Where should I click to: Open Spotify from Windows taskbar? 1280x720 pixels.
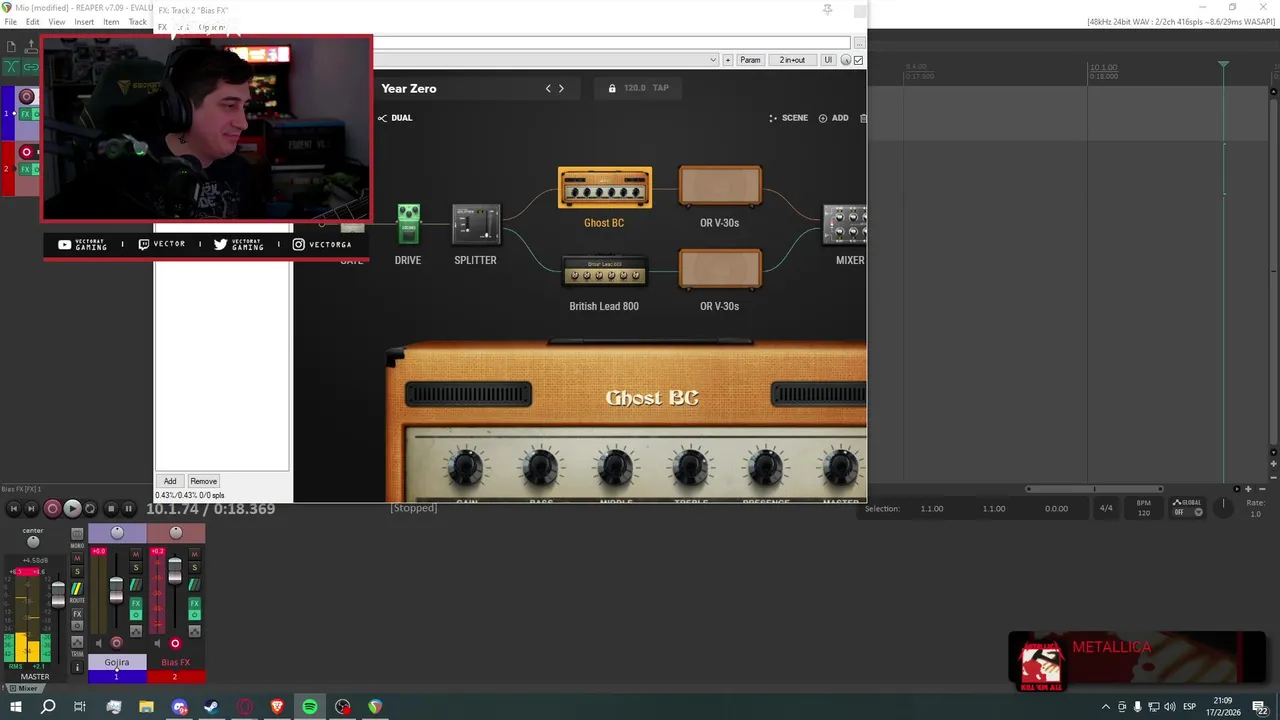tap(310, 707)
